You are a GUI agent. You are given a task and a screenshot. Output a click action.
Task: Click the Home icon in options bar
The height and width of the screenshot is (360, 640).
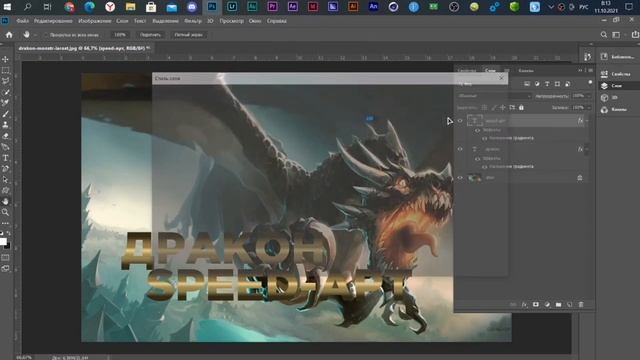click(x=9, y=35)
